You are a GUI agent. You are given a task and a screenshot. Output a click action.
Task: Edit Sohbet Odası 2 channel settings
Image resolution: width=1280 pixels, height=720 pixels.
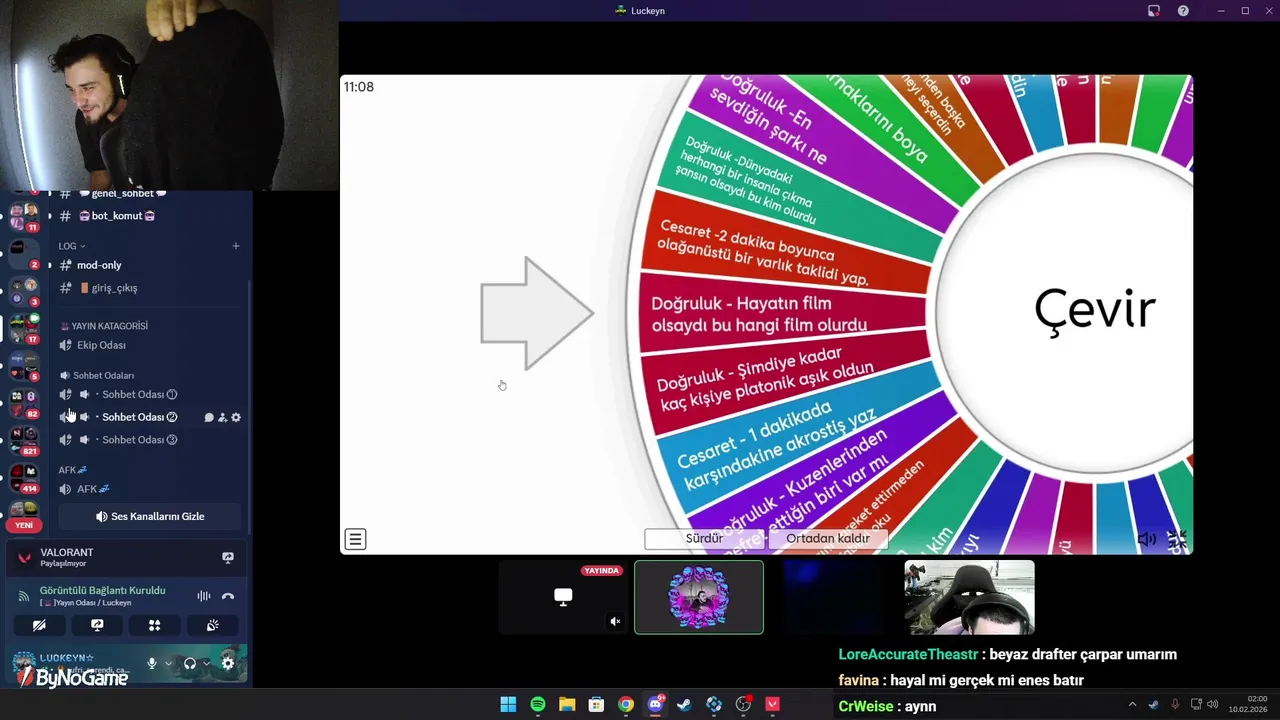[236, 417]
